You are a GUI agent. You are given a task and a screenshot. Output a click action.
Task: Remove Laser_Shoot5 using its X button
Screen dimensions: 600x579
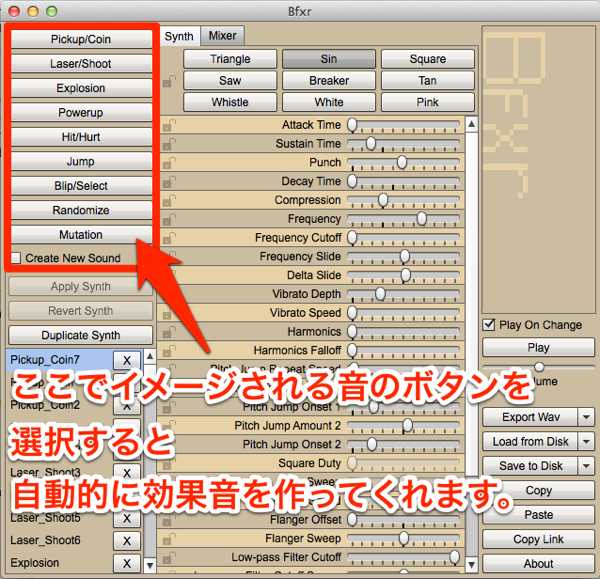(x=127, y=519)
